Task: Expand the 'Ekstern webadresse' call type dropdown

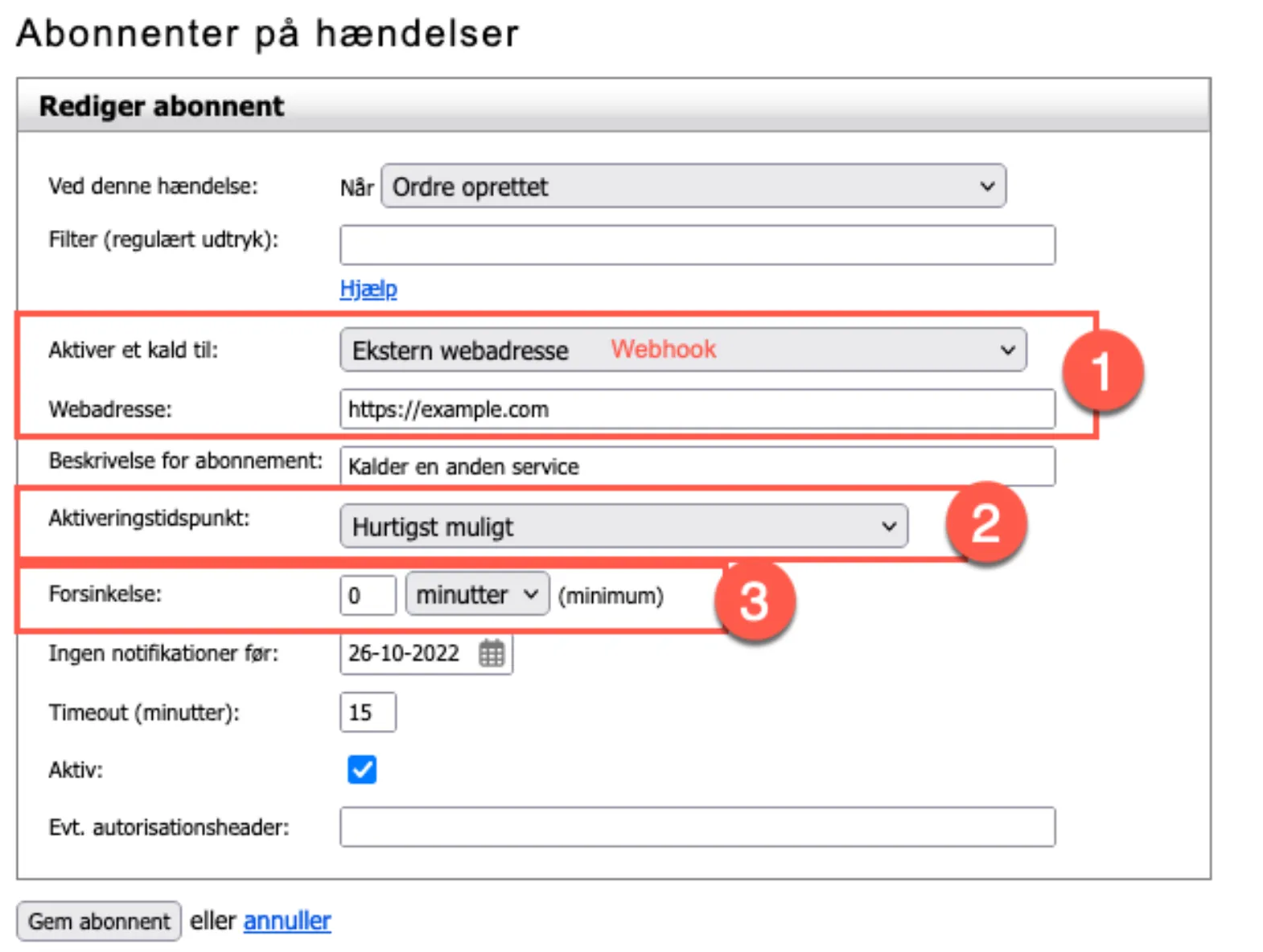Action: point(683,351)
